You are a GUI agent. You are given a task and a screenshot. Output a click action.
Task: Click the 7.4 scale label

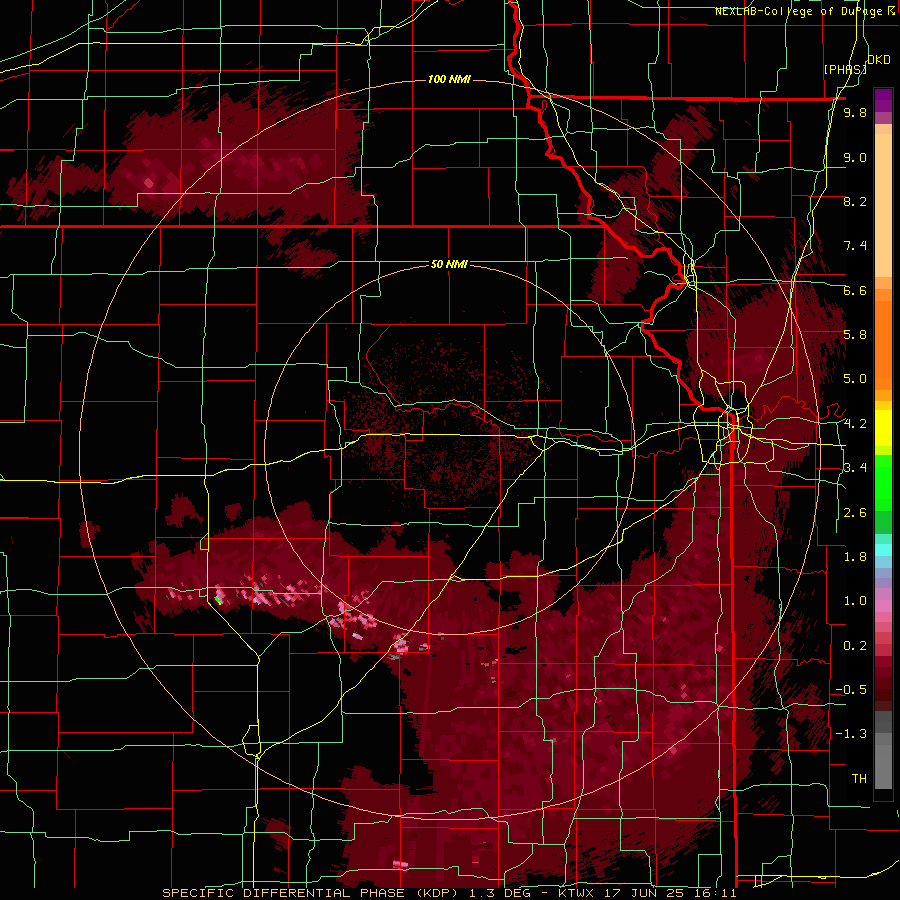point(855,246)
